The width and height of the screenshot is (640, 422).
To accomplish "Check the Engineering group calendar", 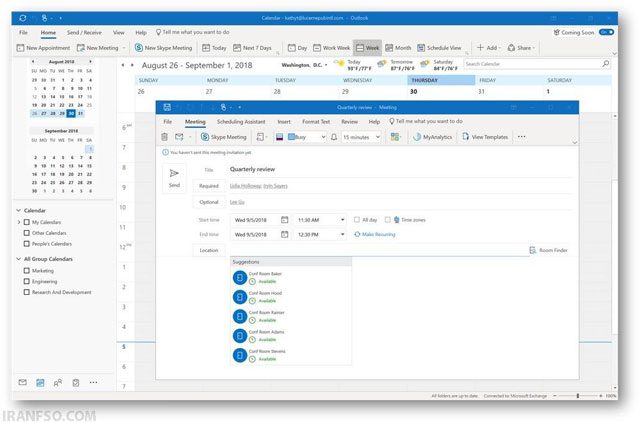I will coord(27,281).
